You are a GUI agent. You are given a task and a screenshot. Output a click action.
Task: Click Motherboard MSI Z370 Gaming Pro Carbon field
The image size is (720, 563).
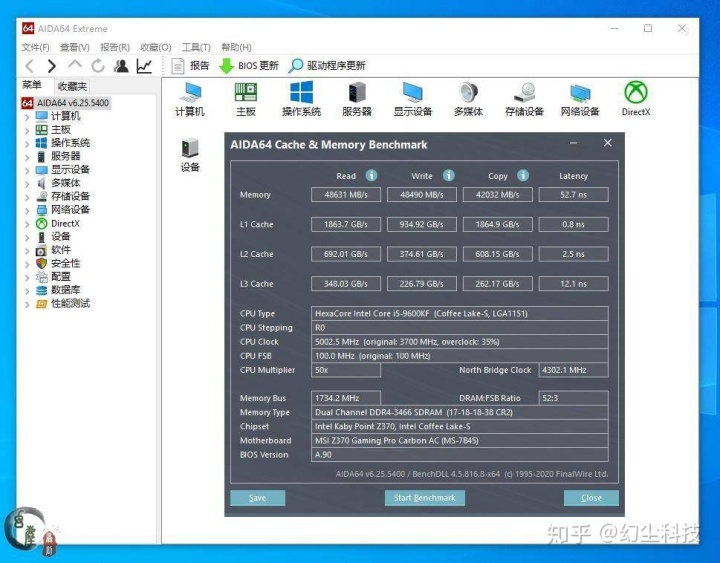click(x=460, y=441)
